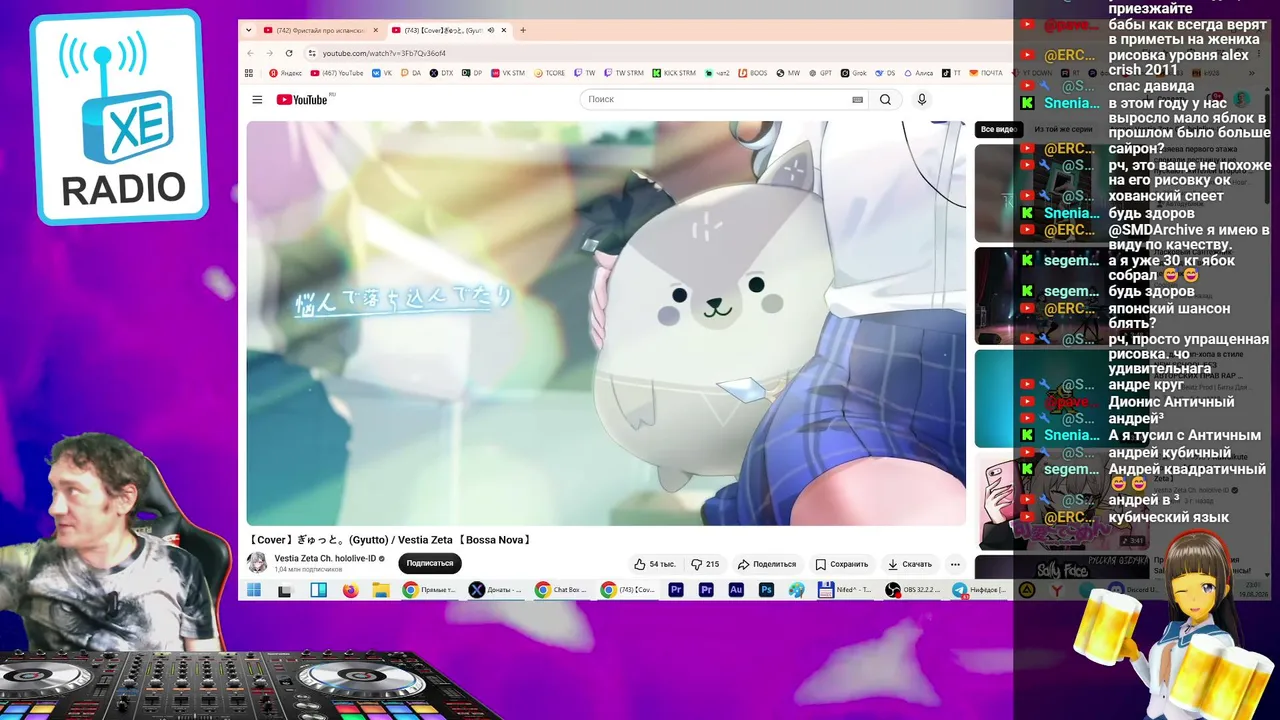This screenshot has height=720, width=1280.
Task: Open the YouTube guide hamburger menu
Action: tap(257, 100)
